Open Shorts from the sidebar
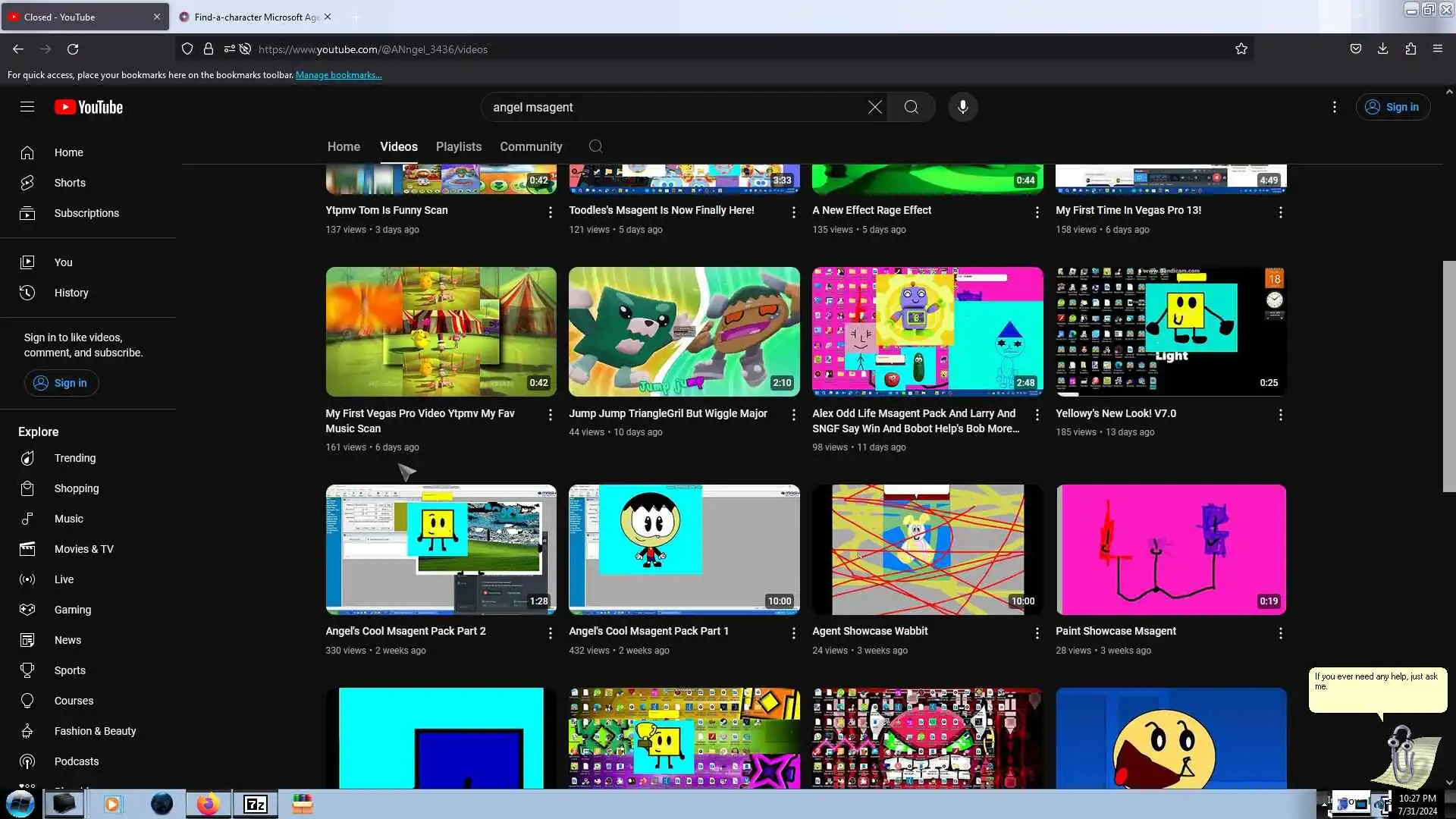Image resolution: width=1456 pixels, height=819 pixels. click(70, 183)
